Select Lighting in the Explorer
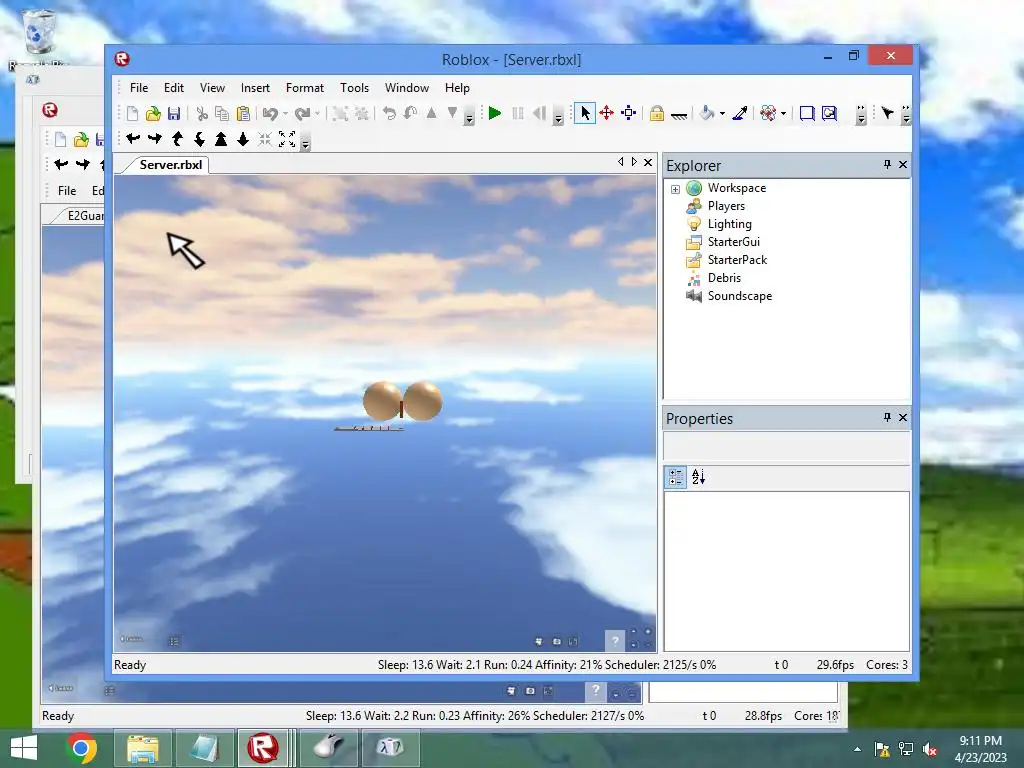 coord(729,224)
